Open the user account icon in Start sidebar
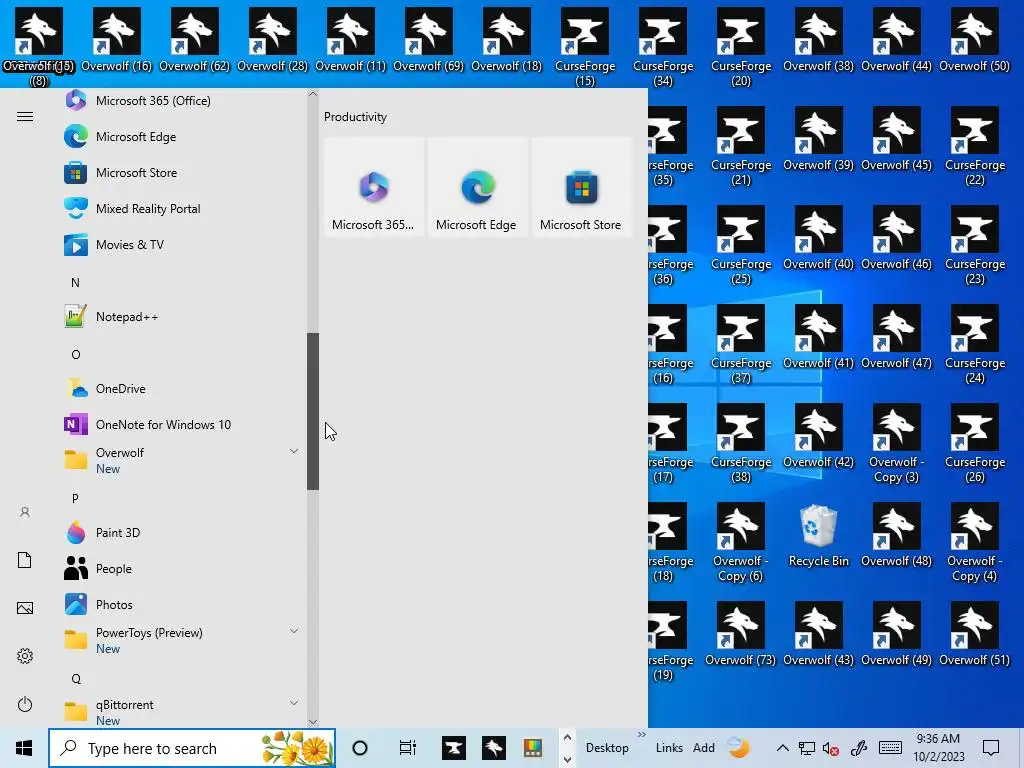1024x768 pixels. (25, 512)
